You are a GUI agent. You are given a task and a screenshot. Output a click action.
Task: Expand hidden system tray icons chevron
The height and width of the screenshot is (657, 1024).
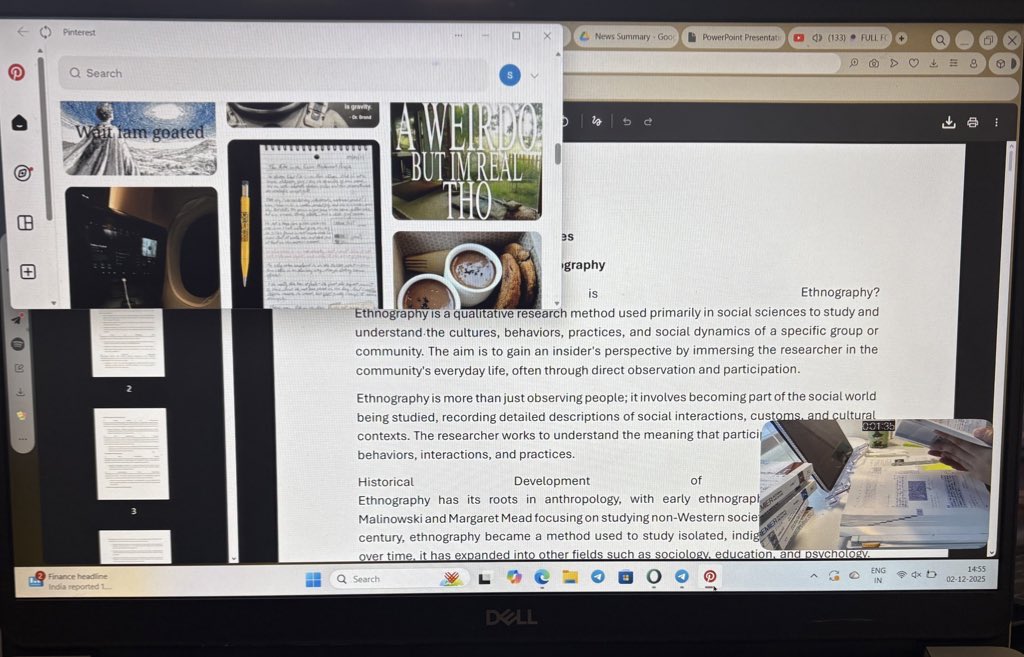pos(813,576)
